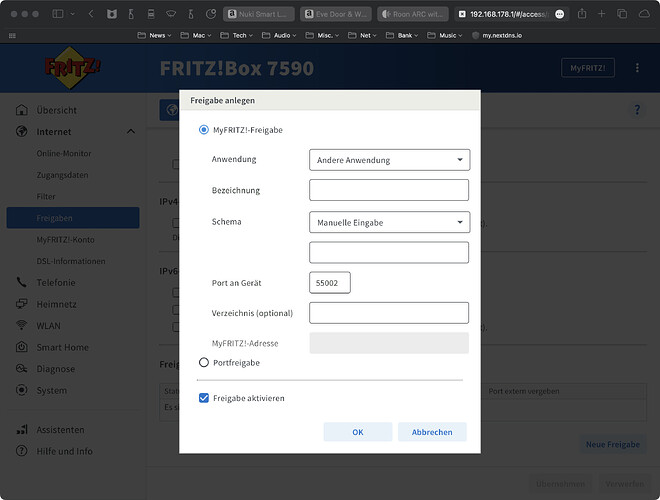The image size is (660, 500).
Task: Click the Internet globe icon
Action: point(21,131)
